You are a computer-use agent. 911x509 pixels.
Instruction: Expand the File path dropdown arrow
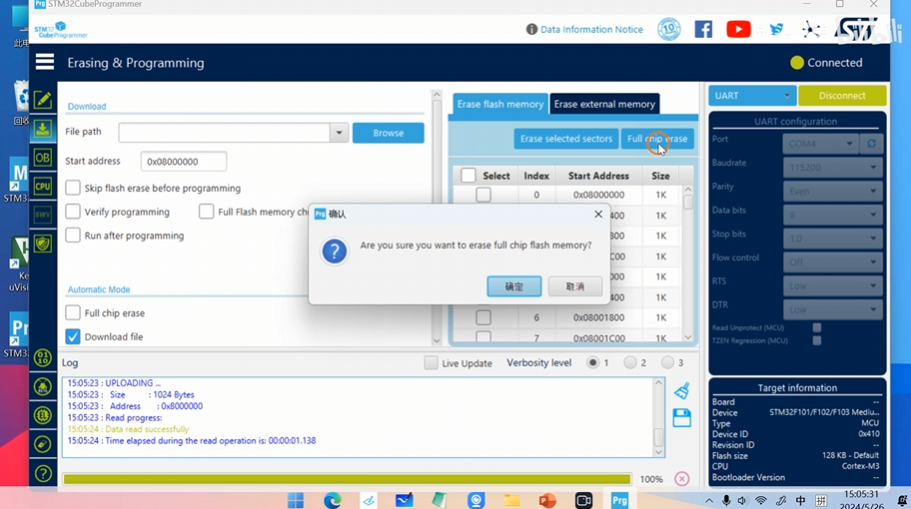(339, 133)
